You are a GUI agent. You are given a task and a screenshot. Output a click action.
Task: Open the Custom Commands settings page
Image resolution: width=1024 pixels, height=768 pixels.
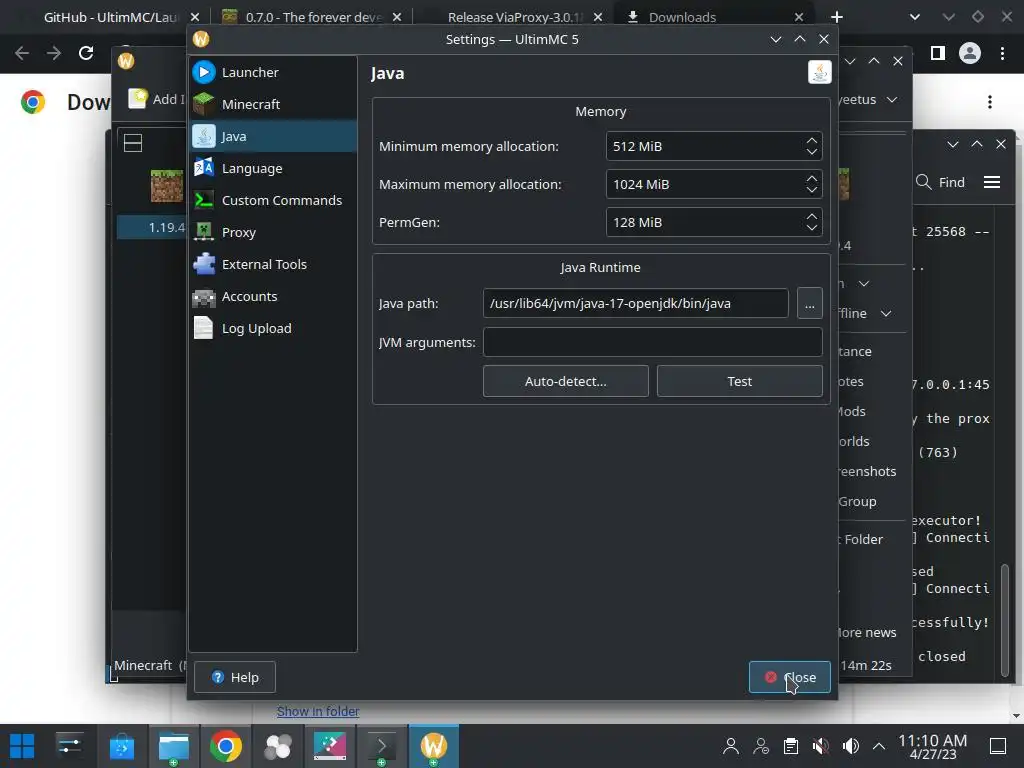click(x=272, y=200)
